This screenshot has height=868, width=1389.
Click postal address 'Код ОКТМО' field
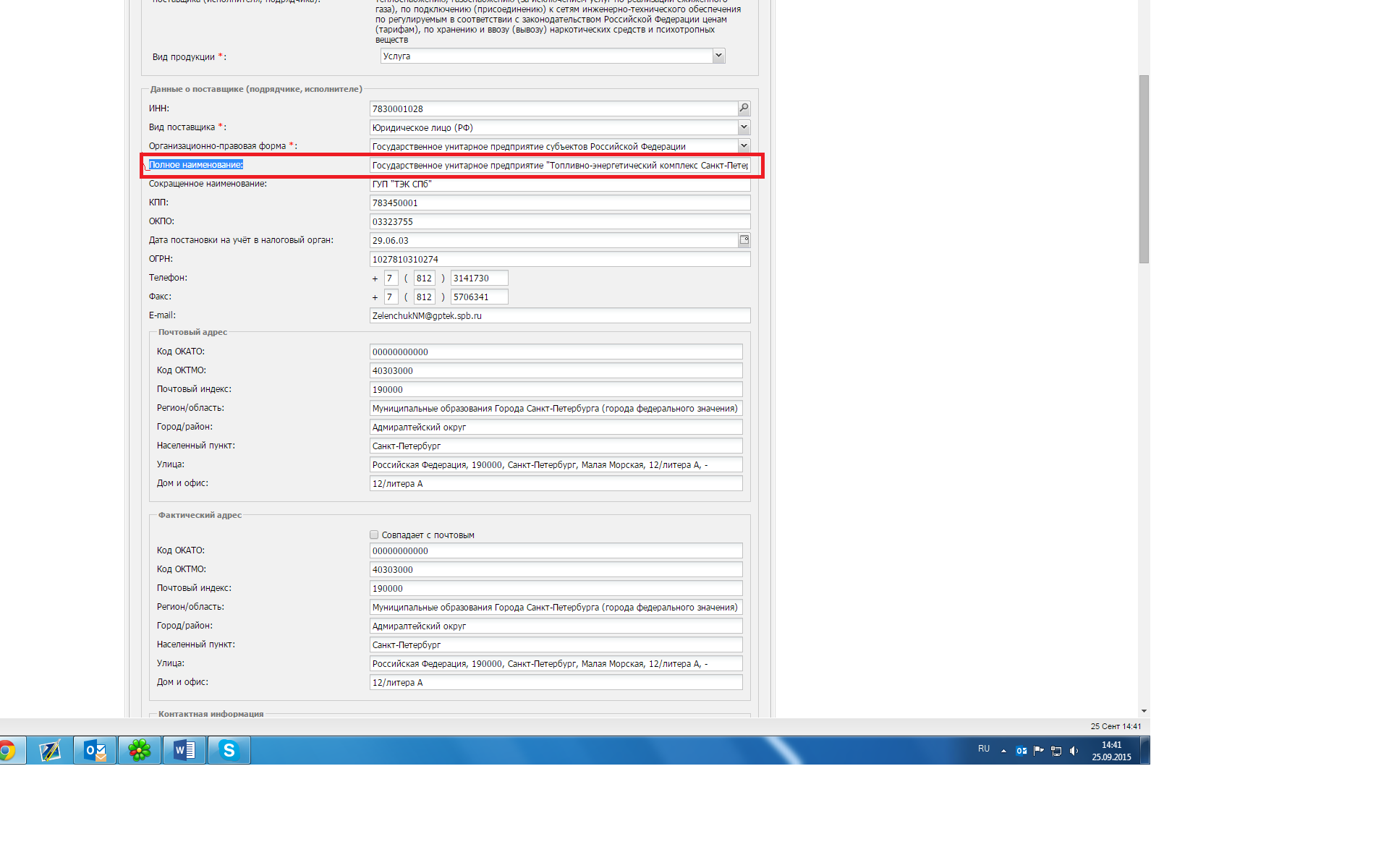tap(556, 370)
